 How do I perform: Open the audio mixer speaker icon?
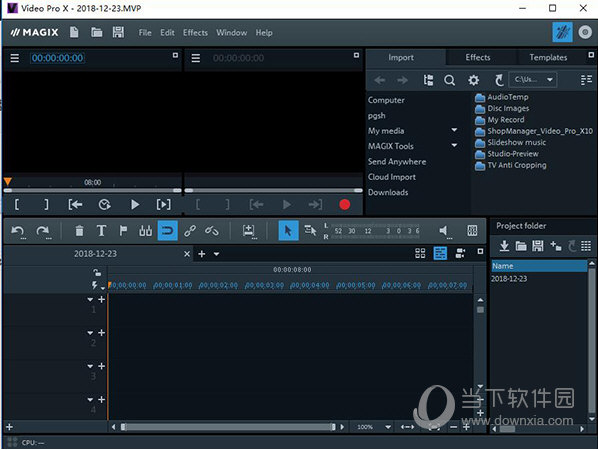444,231
